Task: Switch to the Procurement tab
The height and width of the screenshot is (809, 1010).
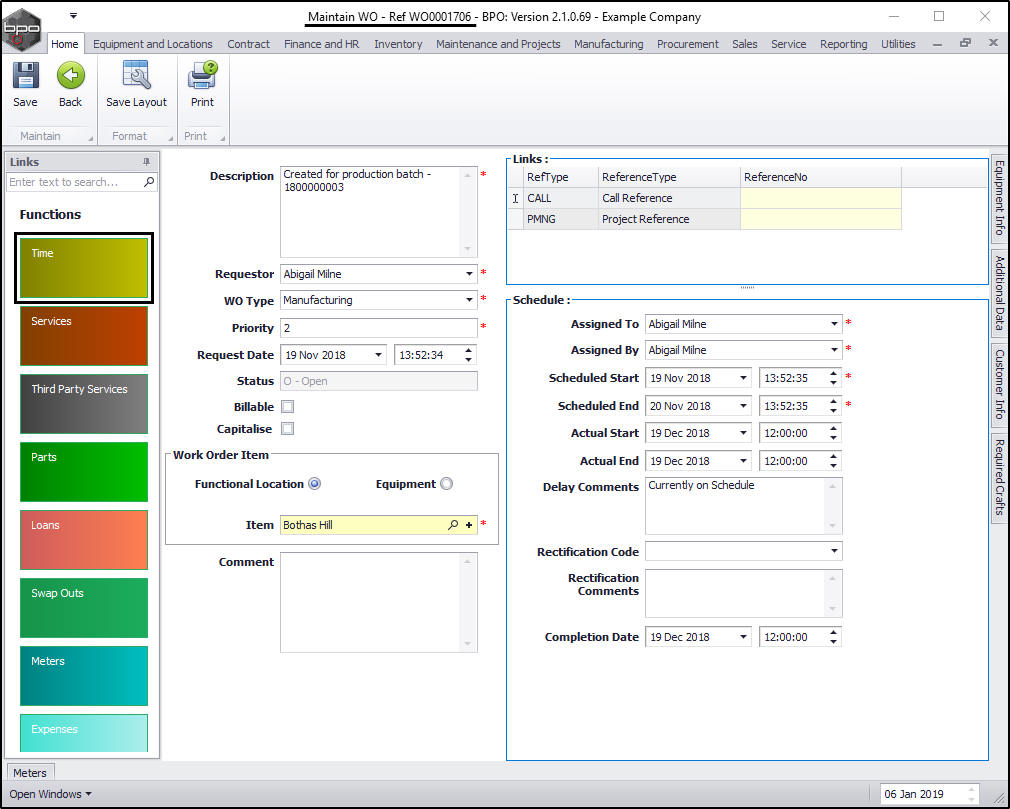Action: tap(687, 44)
